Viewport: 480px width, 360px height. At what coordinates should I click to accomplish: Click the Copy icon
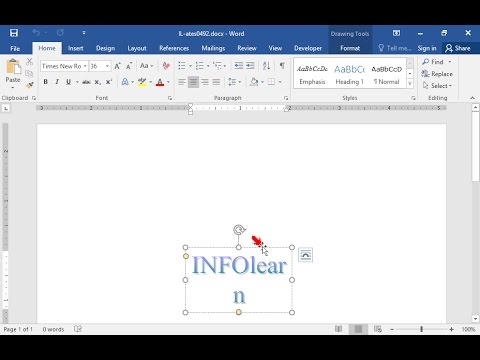(x=30, y=73)
